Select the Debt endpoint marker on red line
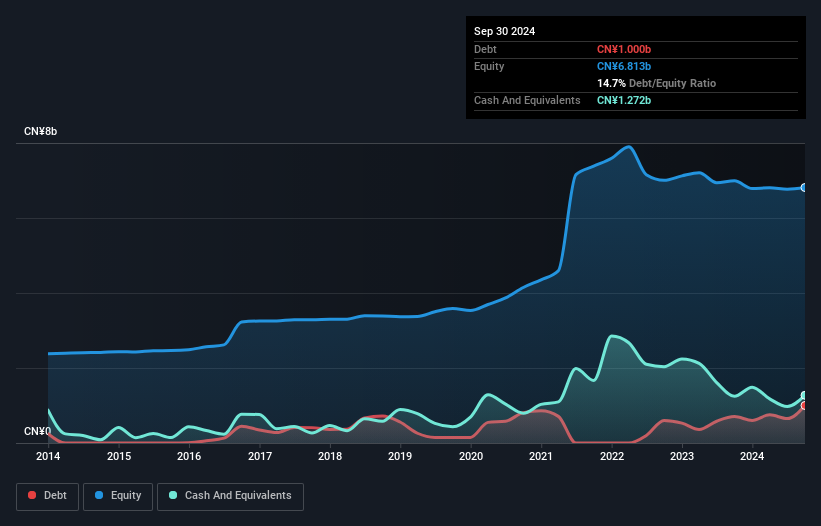 point(804,406)
